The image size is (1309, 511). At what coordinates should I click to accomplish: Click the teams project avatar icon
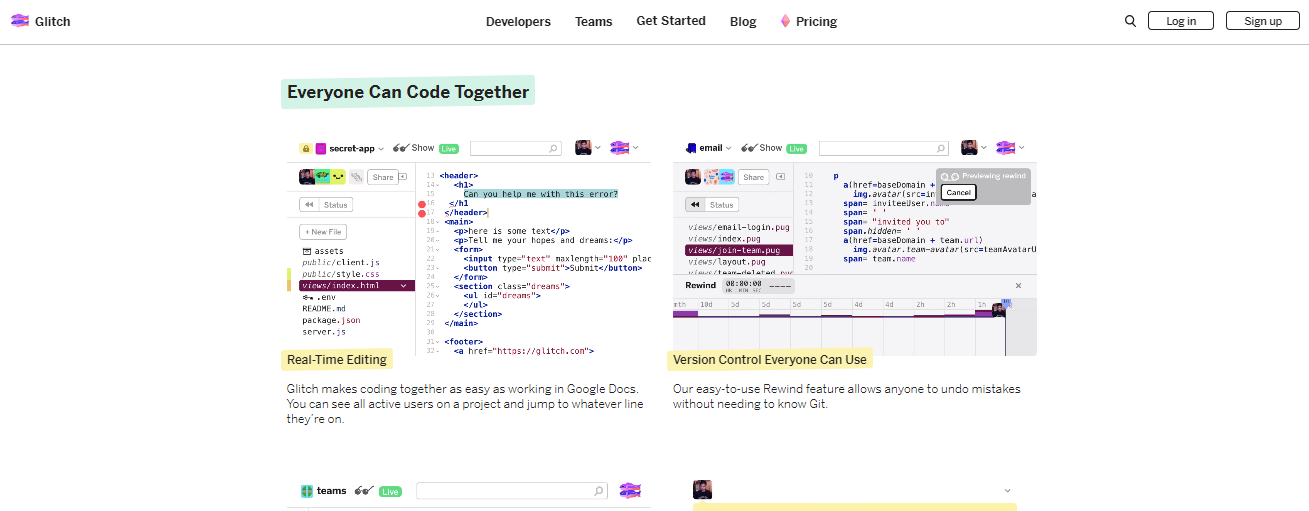(307, 491)
